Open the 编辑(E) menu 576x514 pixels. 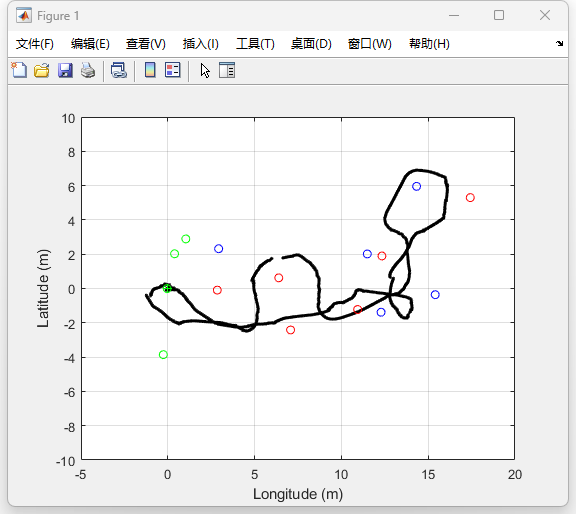point(90,44)
